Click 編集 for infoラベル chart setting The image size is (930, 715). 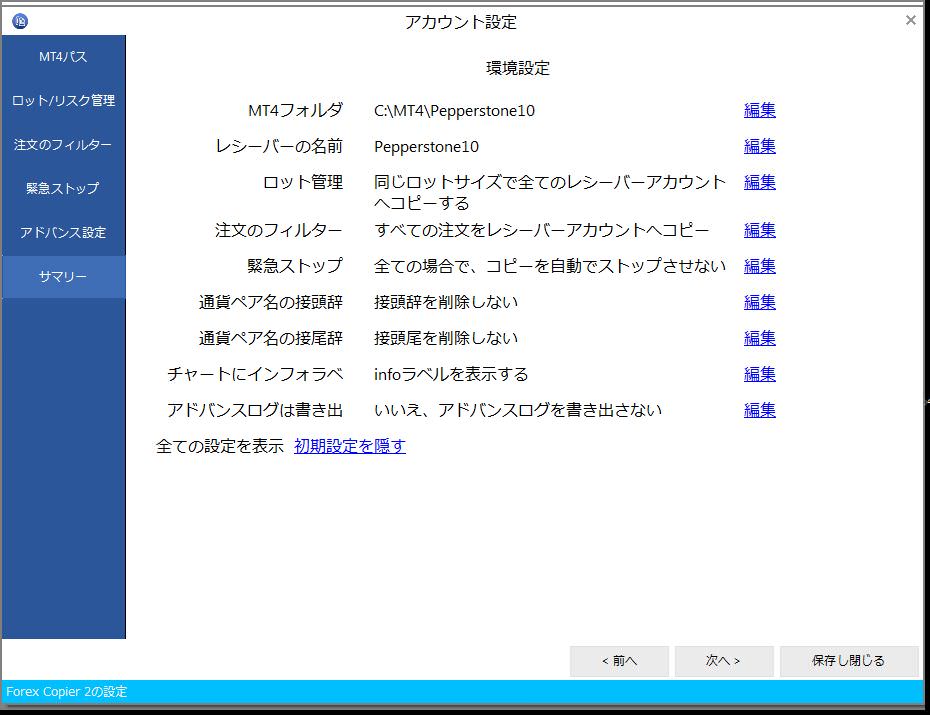(759, 375)
